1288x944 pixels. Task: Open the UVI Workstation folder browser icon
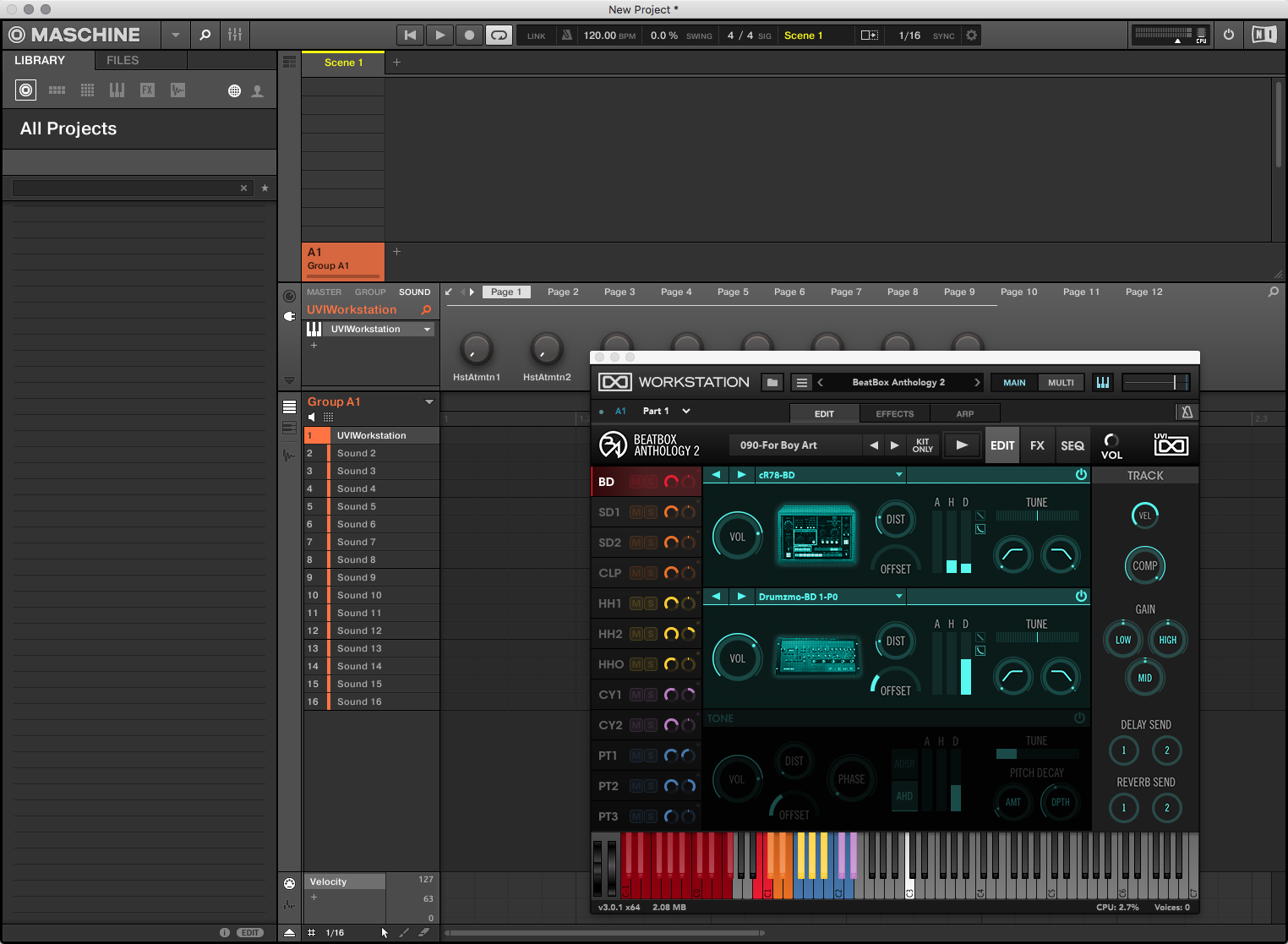tap(772, 382)
